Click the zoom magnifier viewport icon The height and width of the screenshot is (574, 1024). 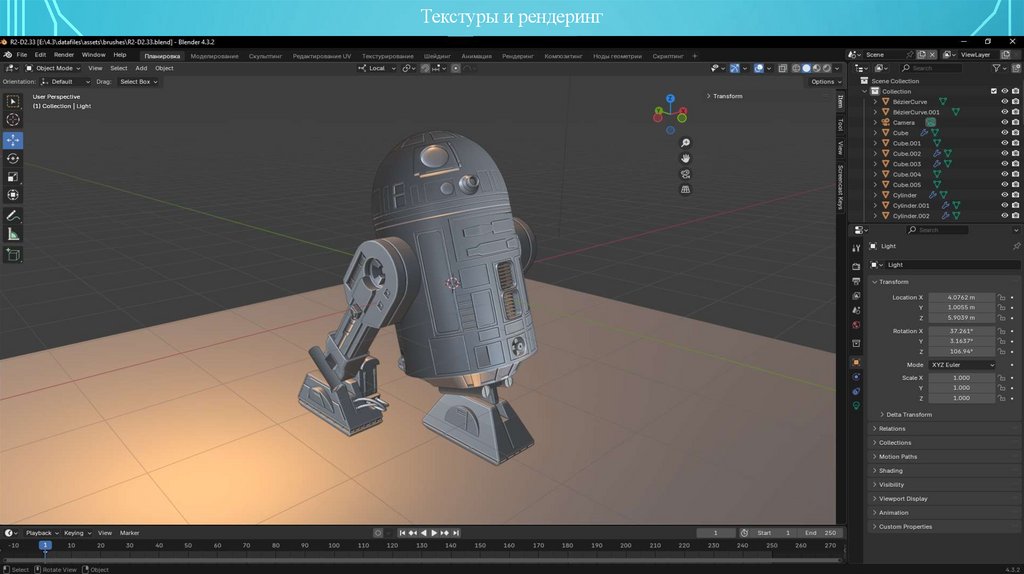coord(685,142)
